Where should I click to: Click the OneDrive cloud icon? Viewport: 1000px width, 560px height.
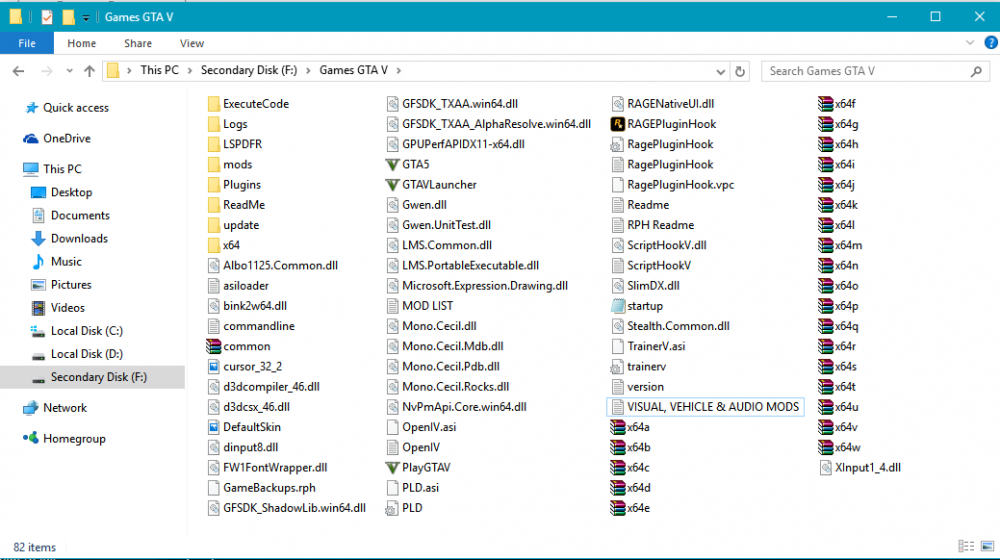click(x=31, y=138)
